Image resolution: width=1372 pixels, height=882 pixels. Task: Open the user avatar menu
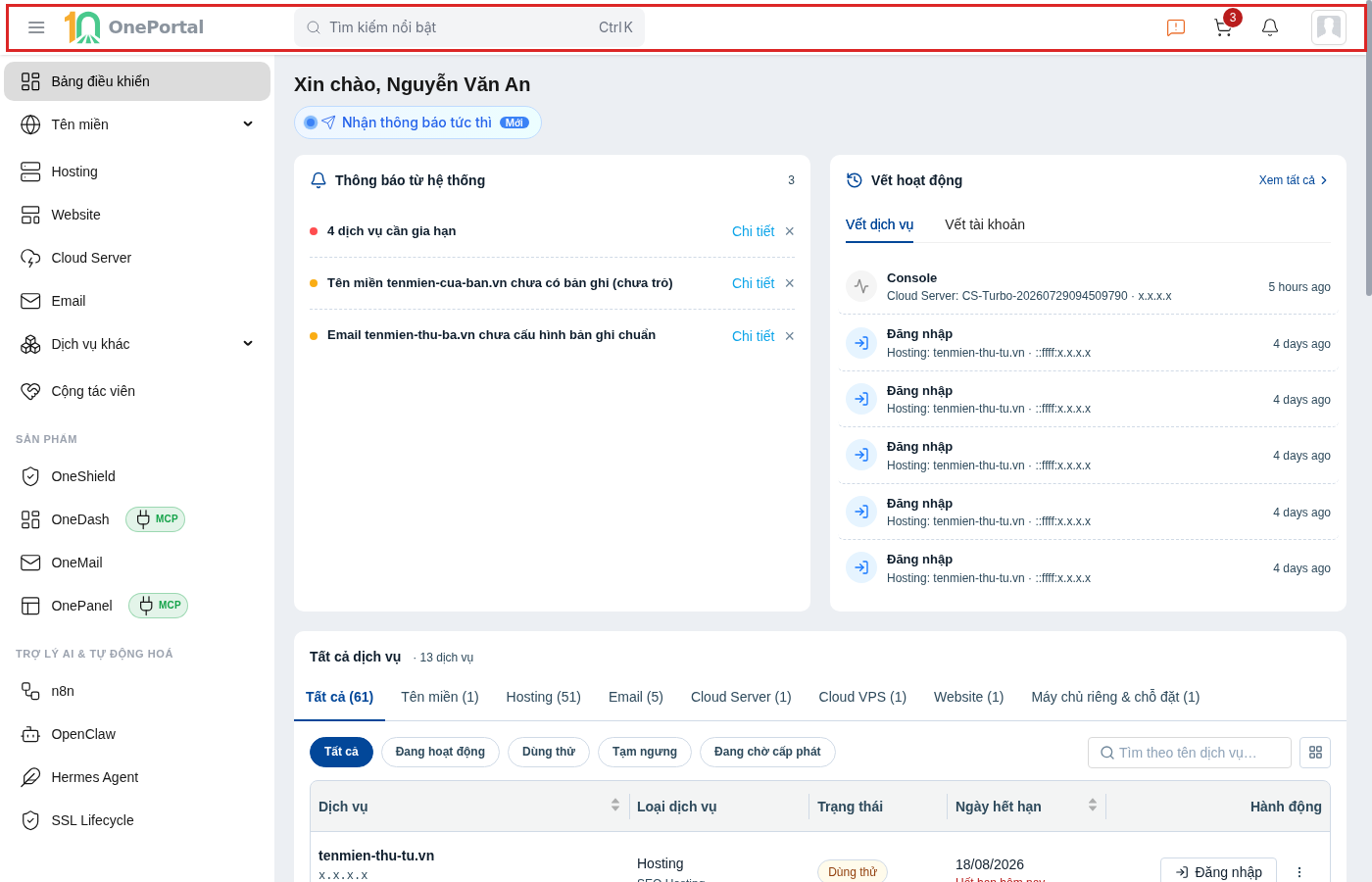(x=1329, y=27)
